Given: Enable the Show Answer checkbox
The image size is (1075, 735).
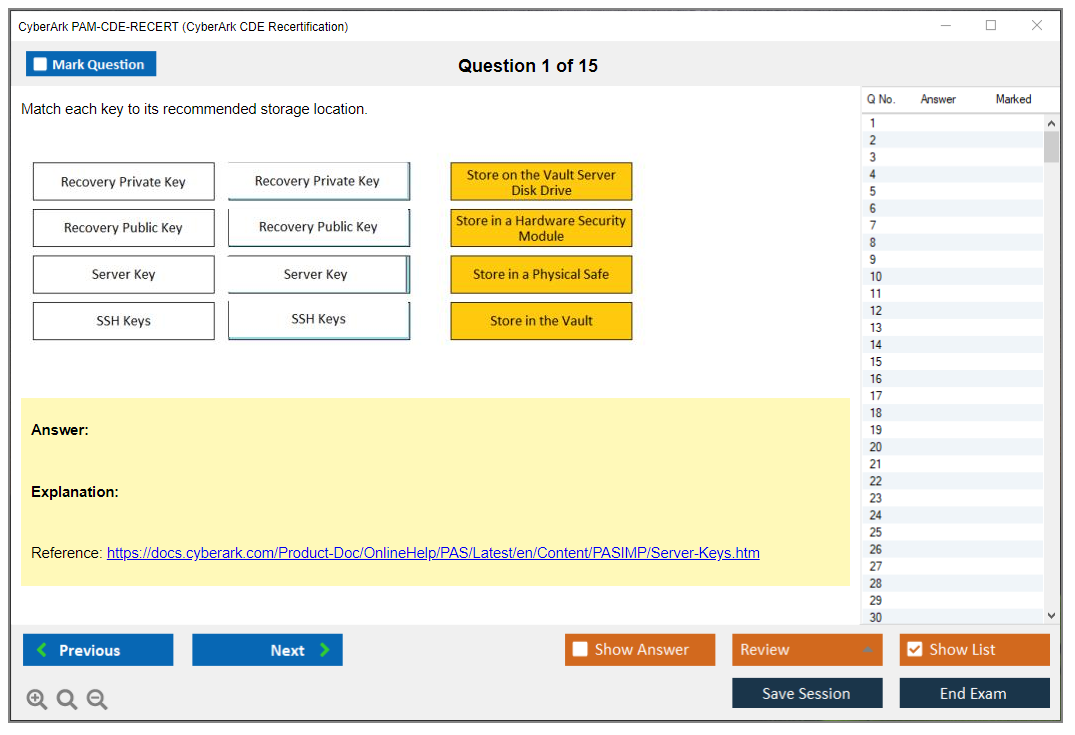Looking at the screenshot, I should point(580,650).
